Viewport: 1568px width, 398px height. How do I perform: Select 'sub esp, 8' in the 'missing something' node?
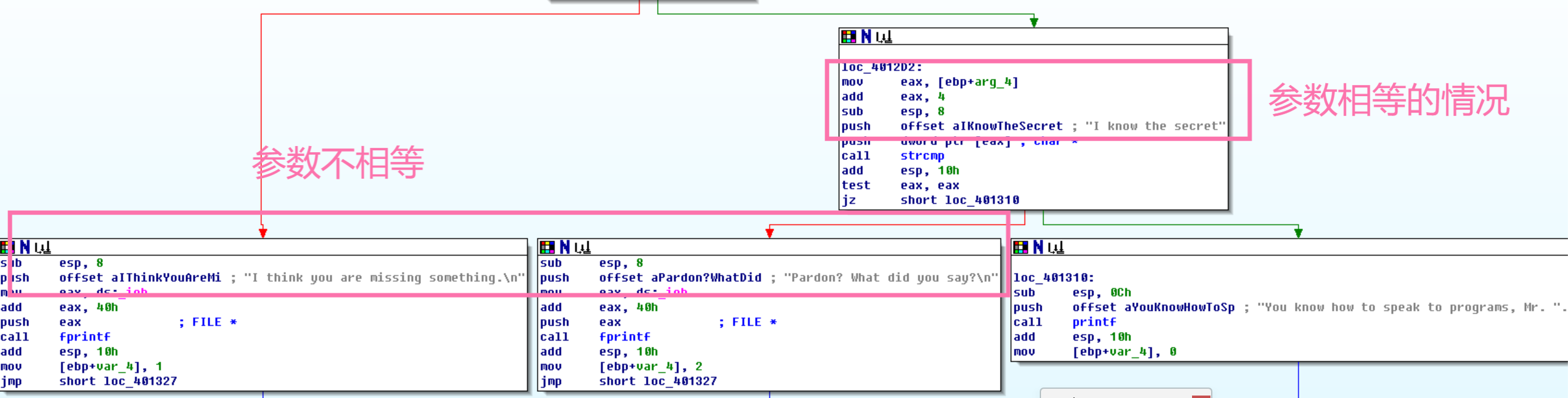[x=52, y=263]
